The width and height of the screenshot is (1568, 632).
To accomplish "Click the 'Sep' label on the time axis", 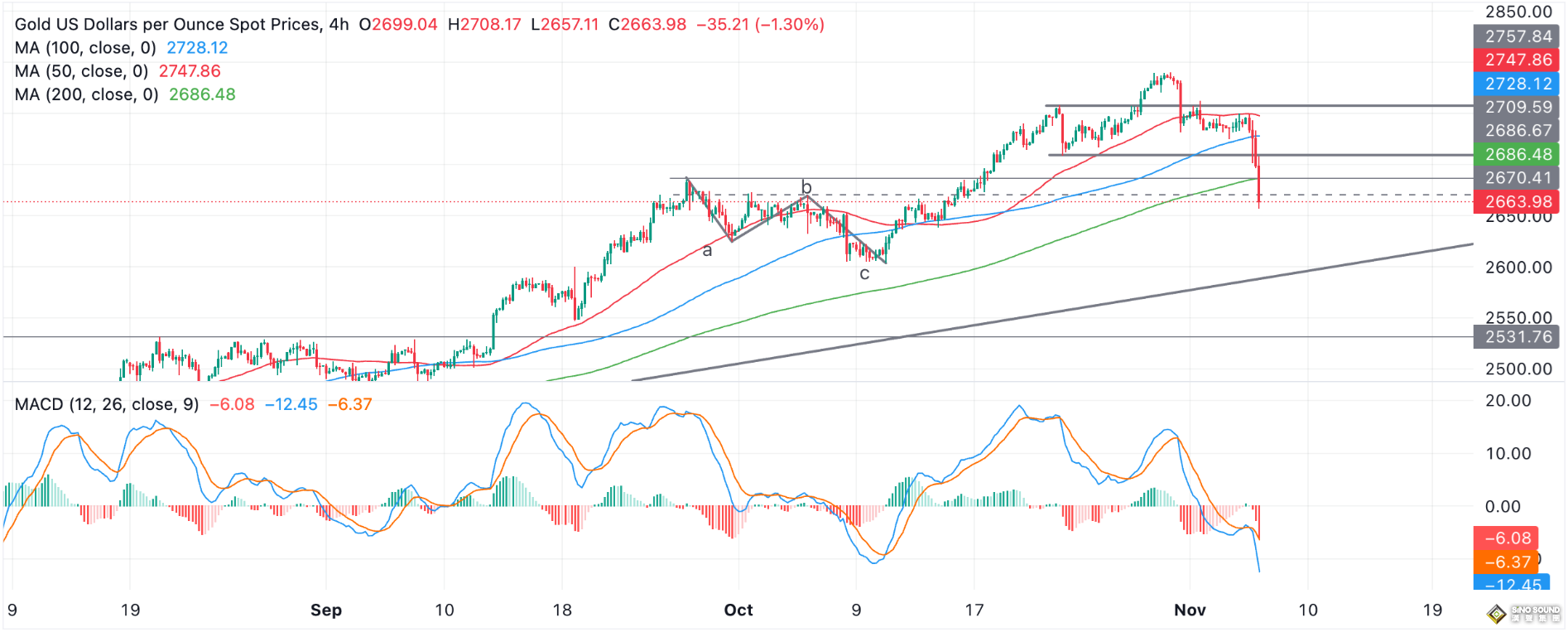I will coord(325,610).
